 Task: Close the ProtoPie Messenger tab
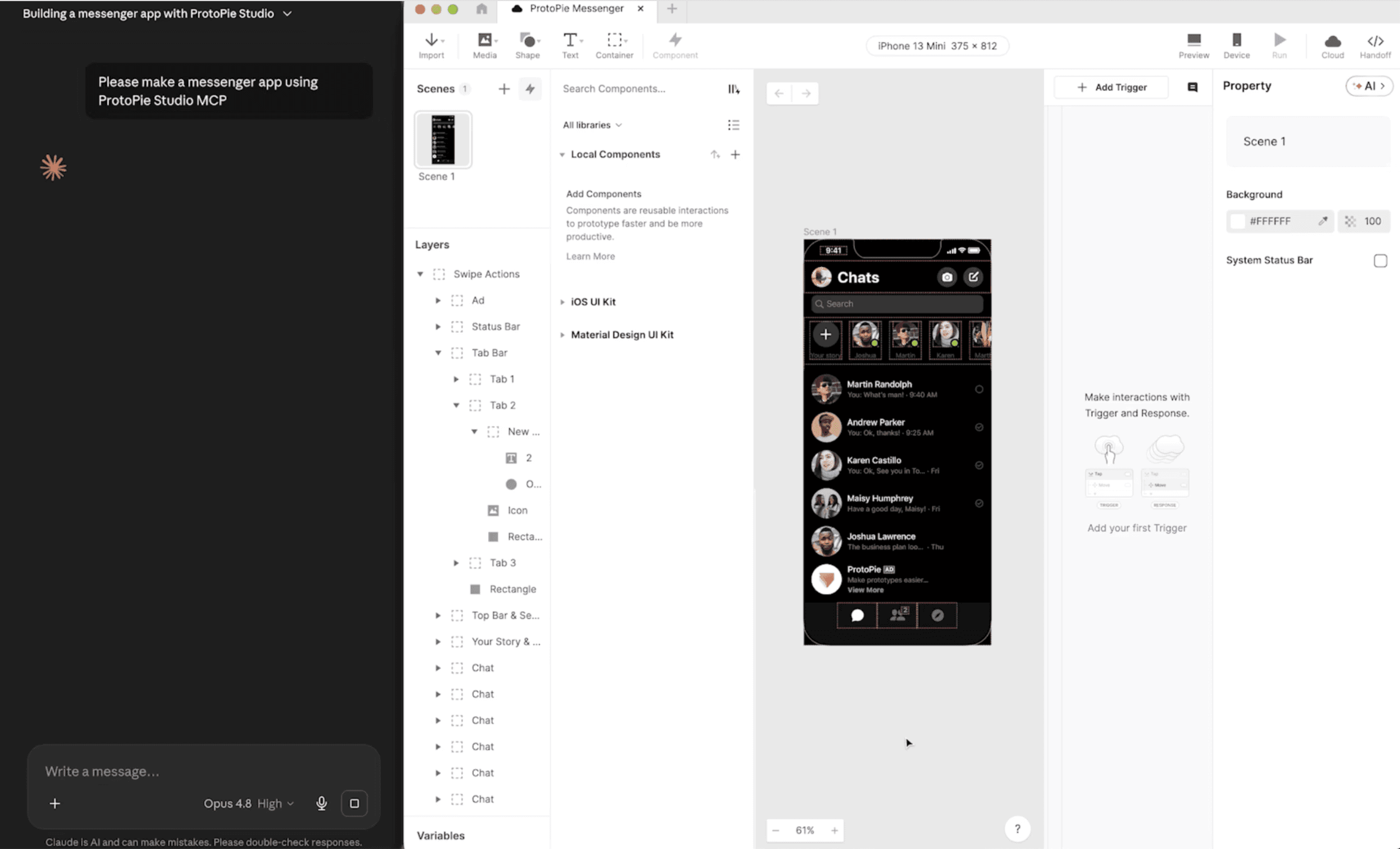pos(640,9)
